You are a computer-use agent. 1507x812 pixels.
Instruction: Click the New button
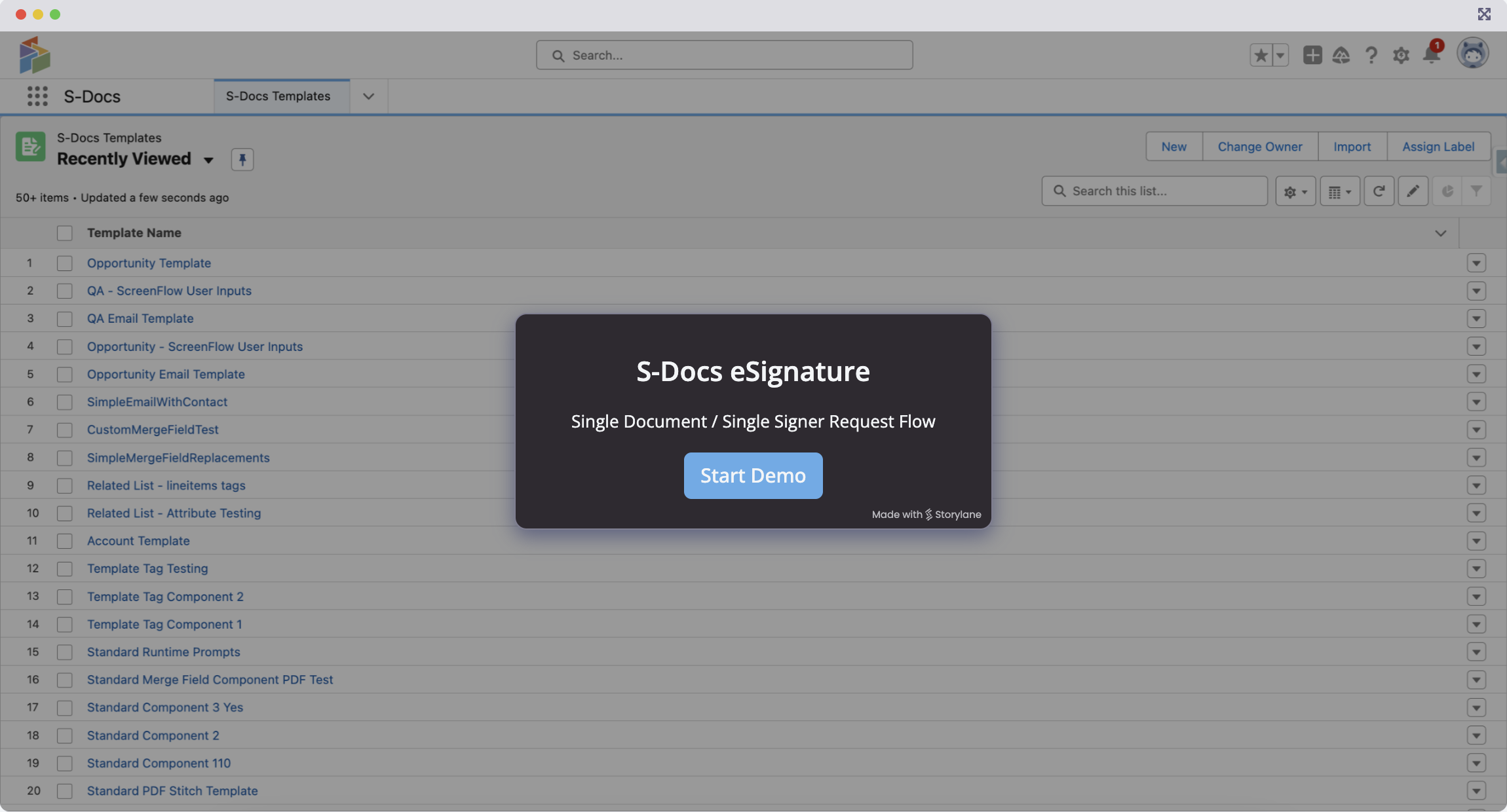point(1173,147)
